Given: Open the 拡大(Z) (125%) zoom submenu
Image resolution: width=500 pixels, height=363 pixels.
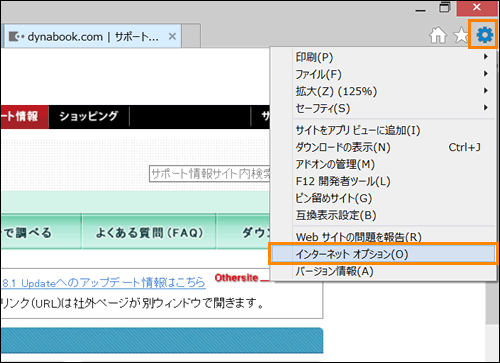Looking at the screenshot, I should click(x=392, y=91).
